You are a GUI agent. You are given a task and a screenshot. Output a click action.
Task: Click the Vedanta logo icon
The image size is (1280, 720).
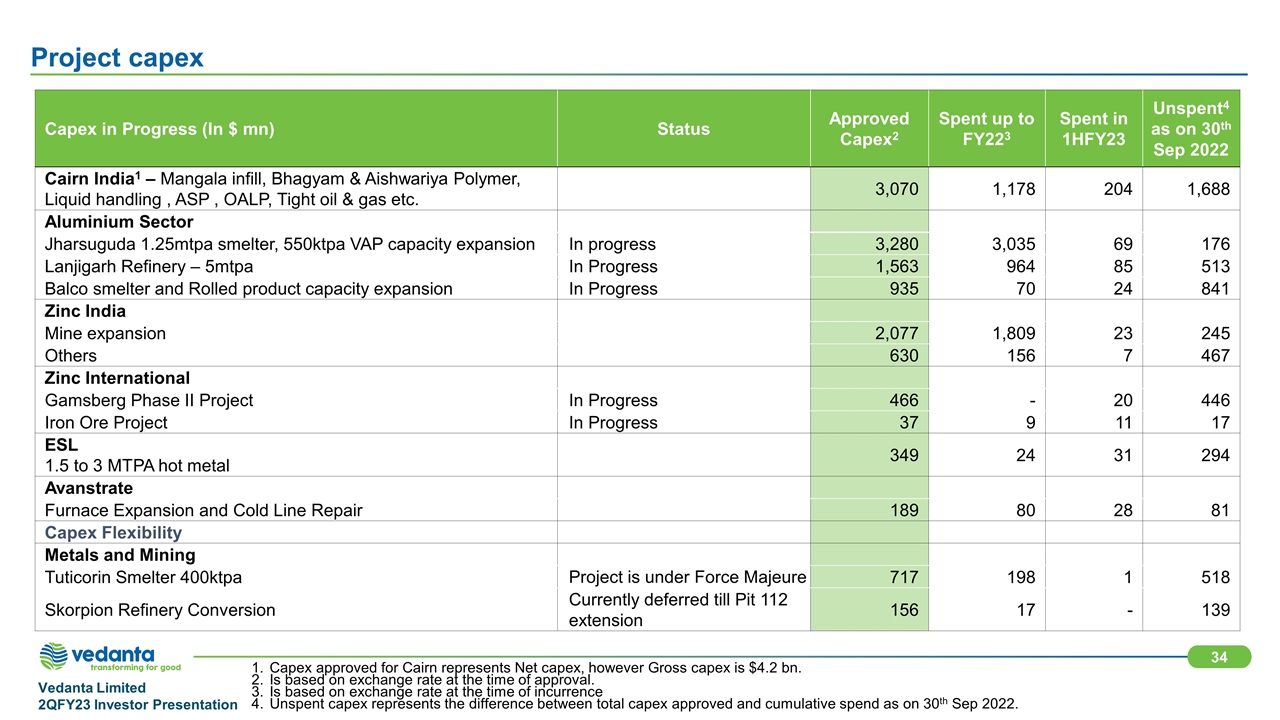(52, 658)
